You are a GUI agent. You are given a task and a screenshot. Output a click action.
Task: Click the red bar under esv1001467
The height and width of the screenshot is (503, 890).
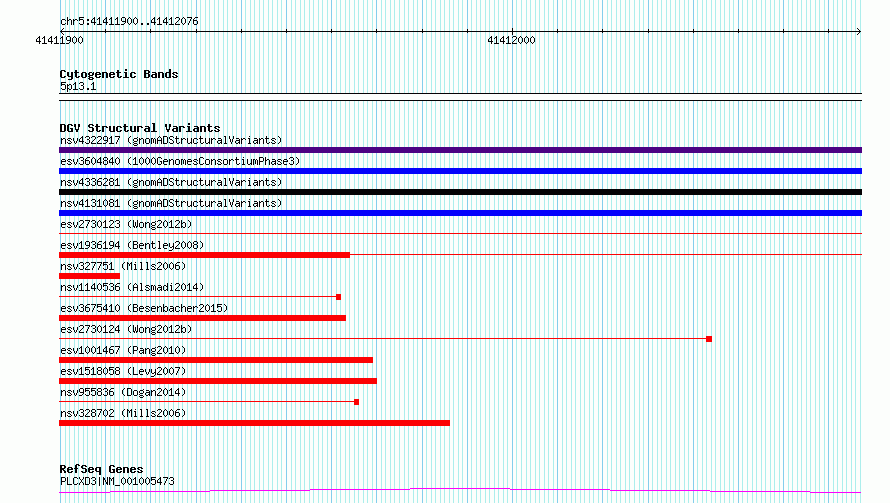pos(216,360)
